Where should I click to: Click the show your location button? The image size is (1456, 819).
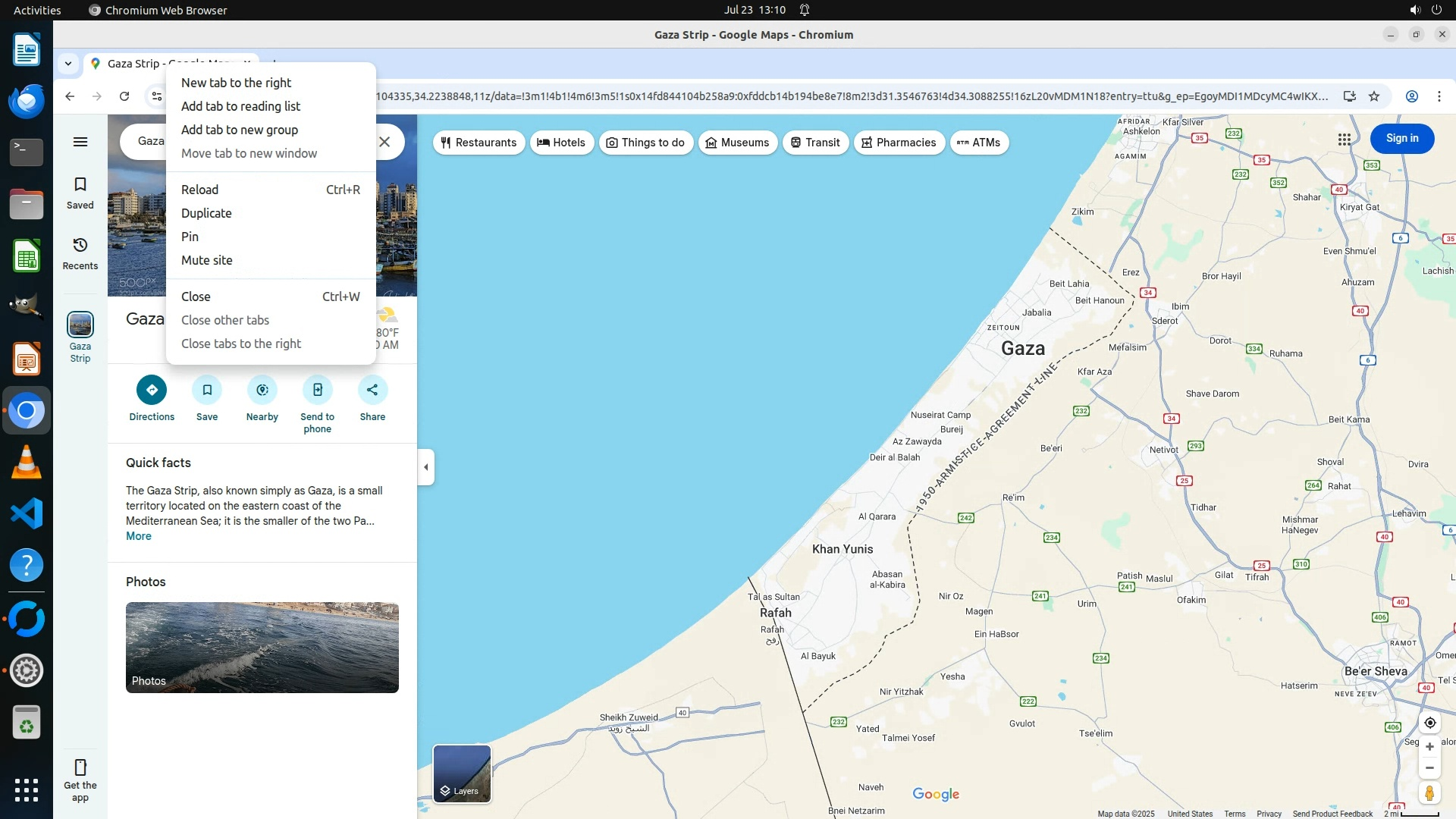1429,723
